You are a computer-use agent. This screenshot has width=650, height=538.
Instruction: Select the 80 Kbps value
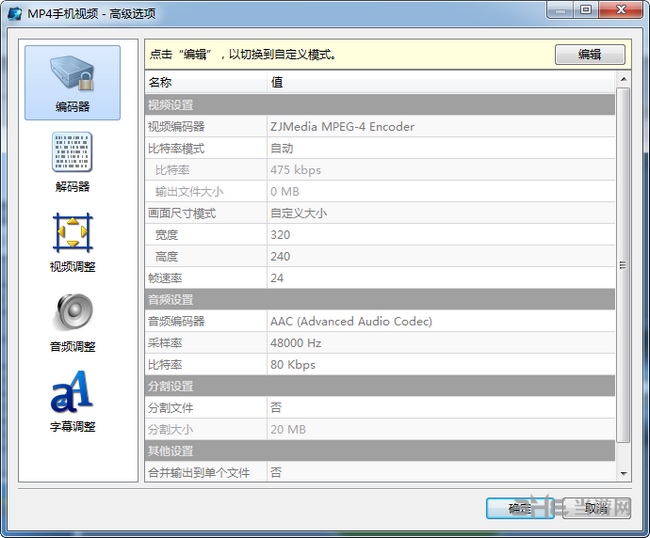click(293, 364)
